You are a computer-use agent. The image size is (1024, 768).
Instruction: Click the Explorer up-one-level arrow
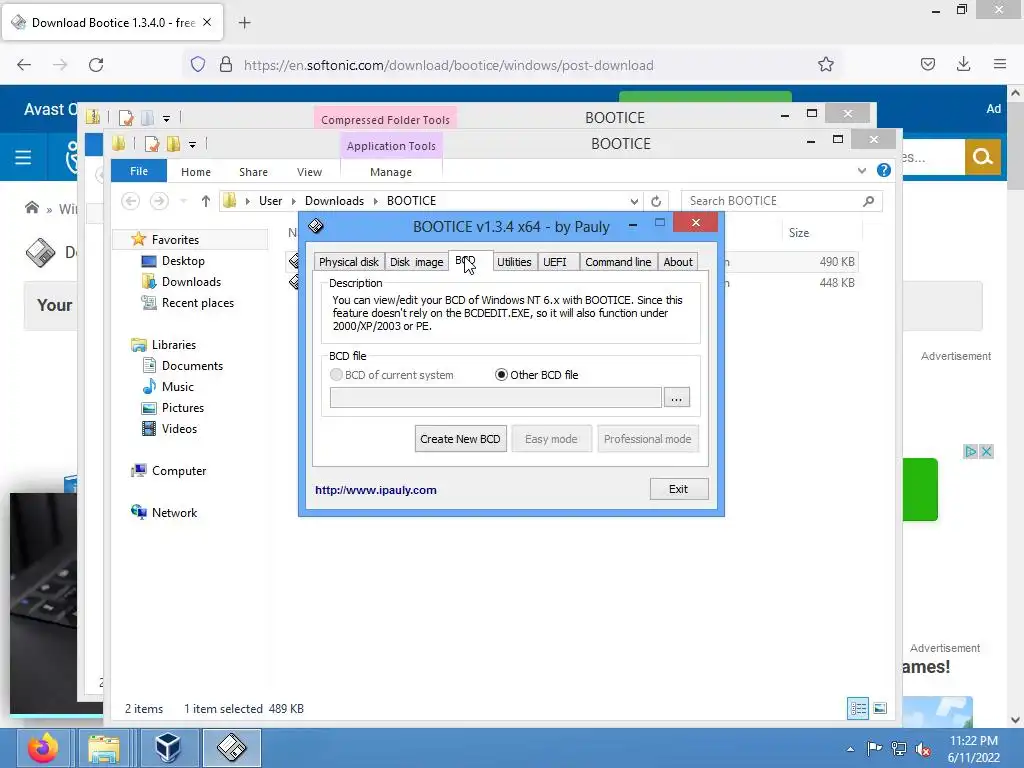click(x=206, y=201)
